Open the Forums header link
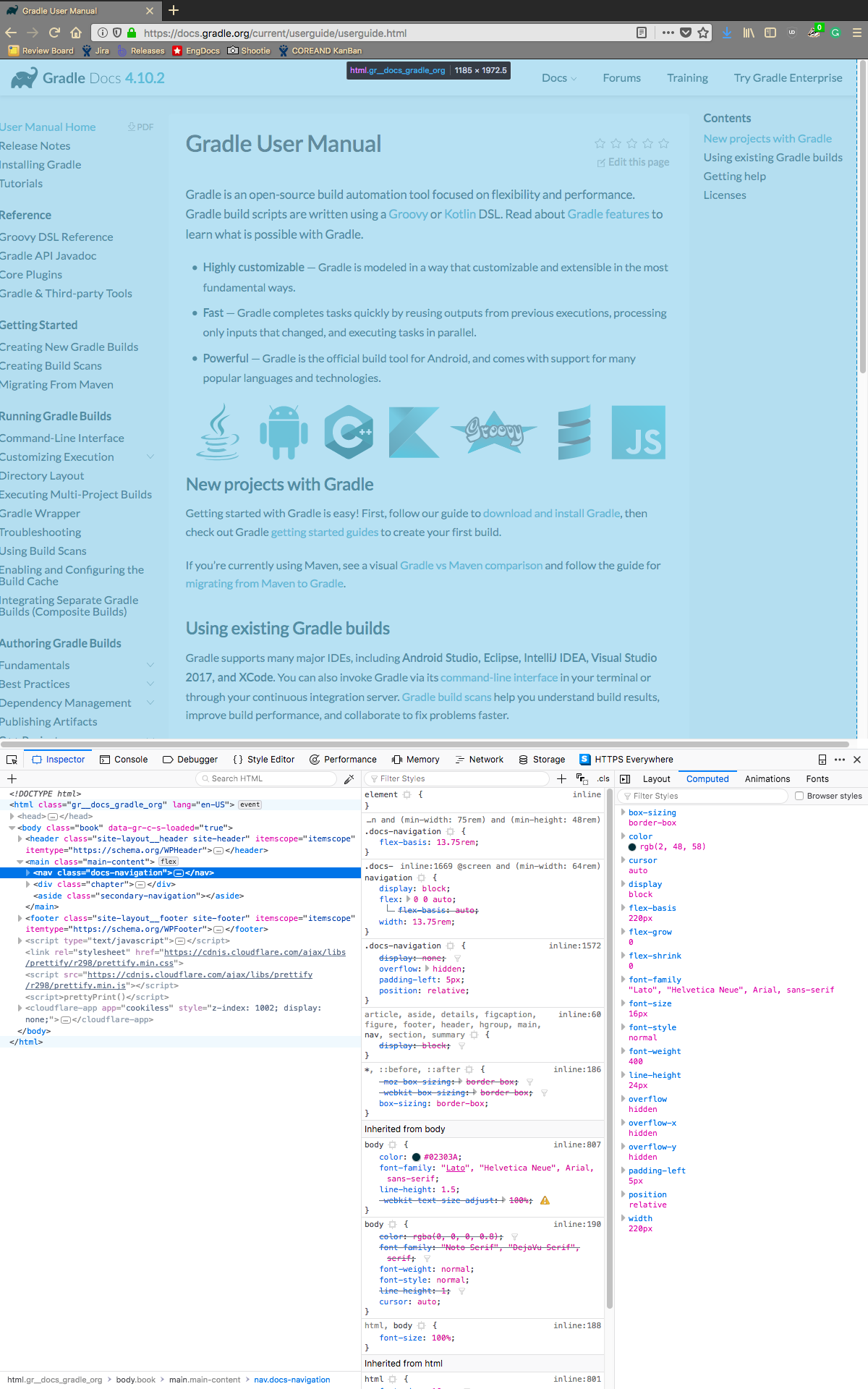 (622, 78)
